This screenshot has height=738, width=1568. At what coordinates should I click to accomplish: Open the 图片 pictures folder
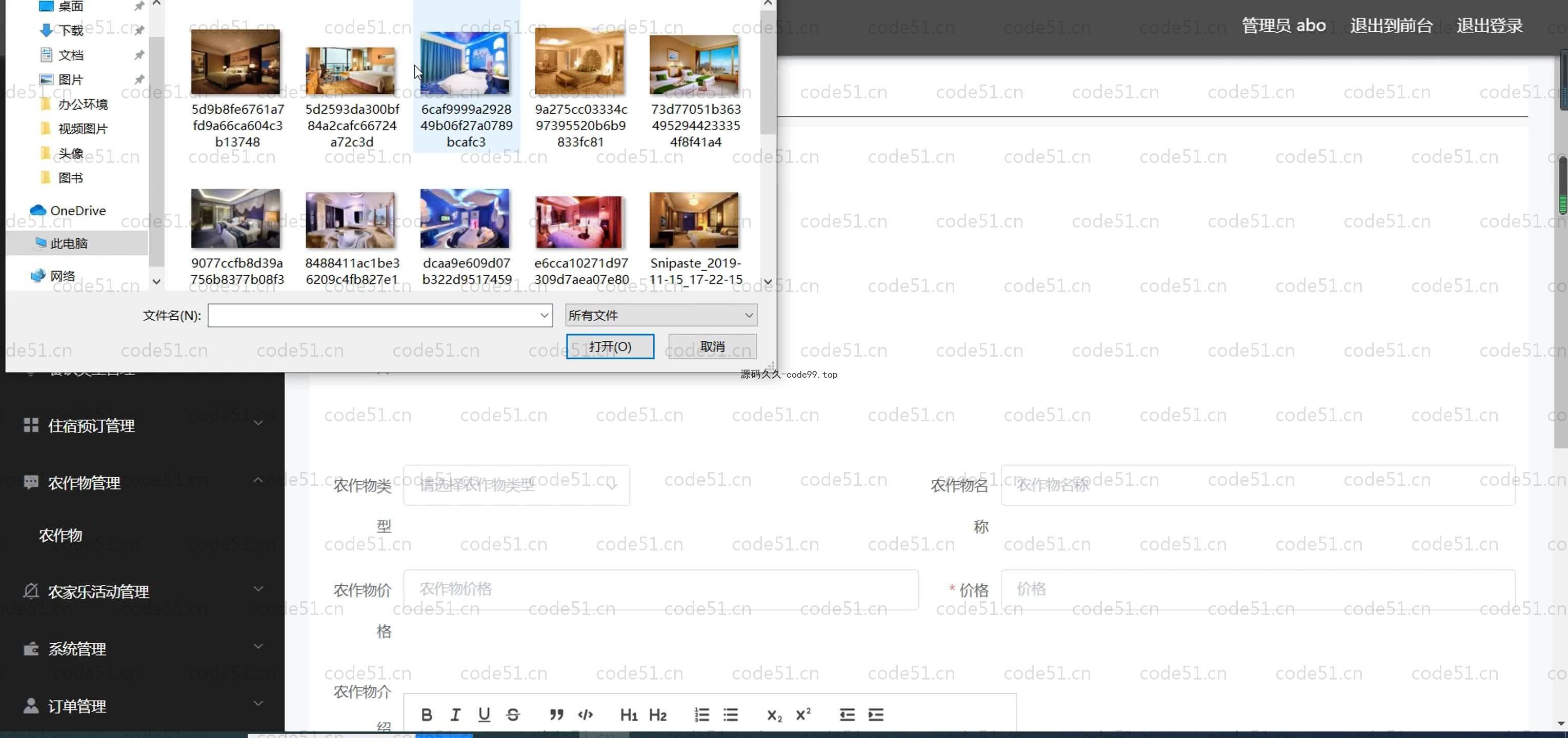point(71,79)
